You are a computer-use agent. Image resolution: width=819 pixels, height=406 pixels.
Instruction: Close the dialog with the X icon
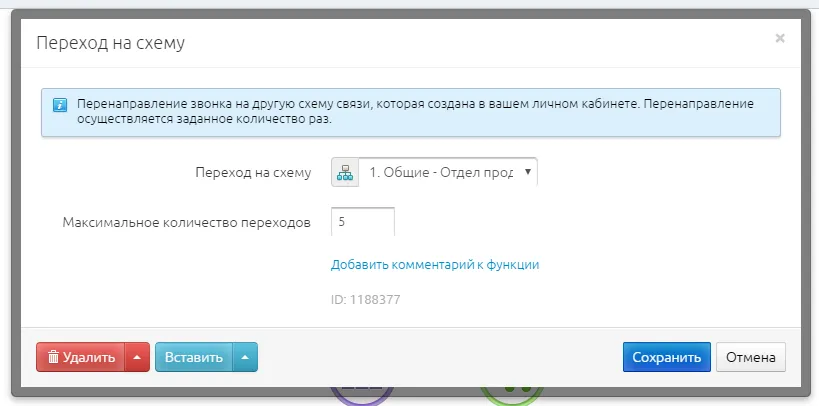[x=780, y=38]
